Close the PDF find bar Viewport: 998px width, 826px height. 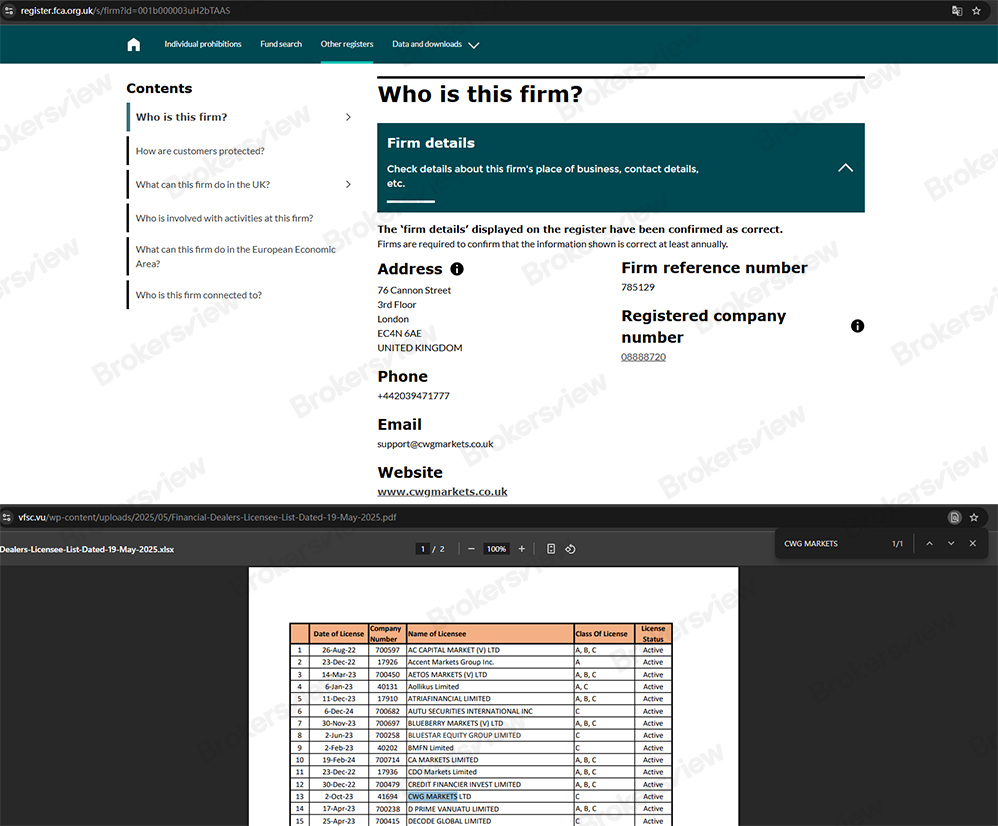click(973, 543)
